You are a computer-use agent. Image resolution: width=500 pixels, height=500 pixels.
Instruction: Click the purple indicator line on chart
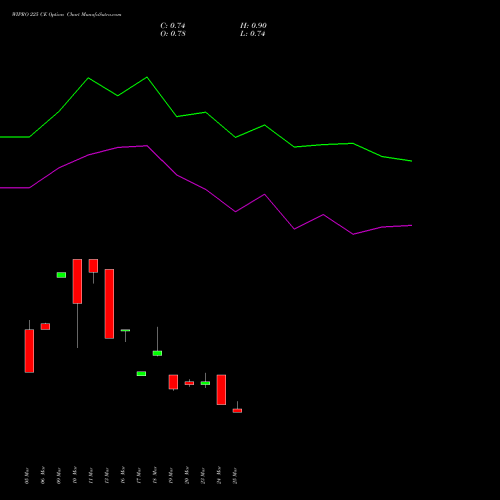coord(206,190)
